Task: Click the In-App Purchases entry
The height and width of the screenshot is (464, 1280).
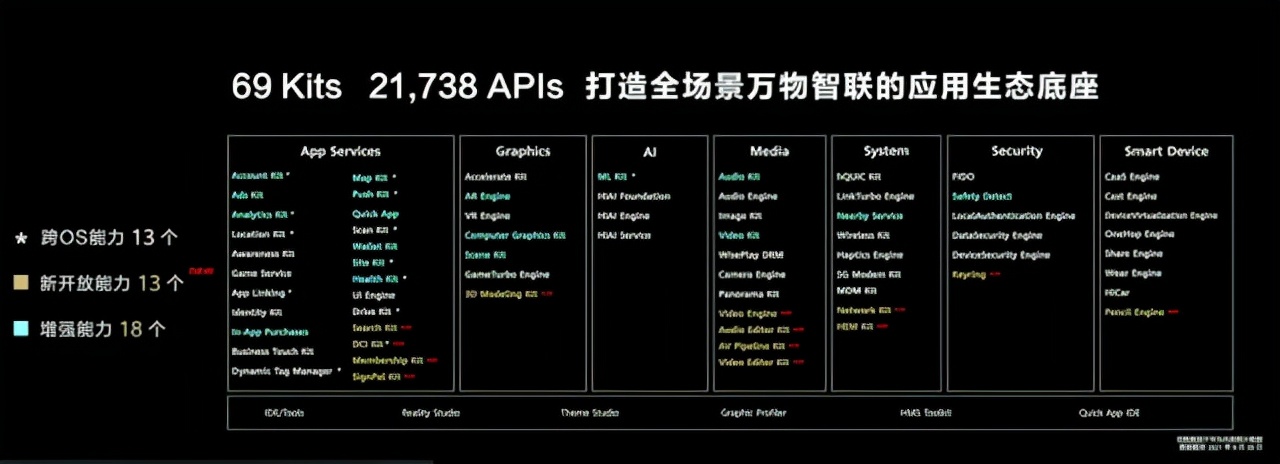Action: [x=270, y=332]
